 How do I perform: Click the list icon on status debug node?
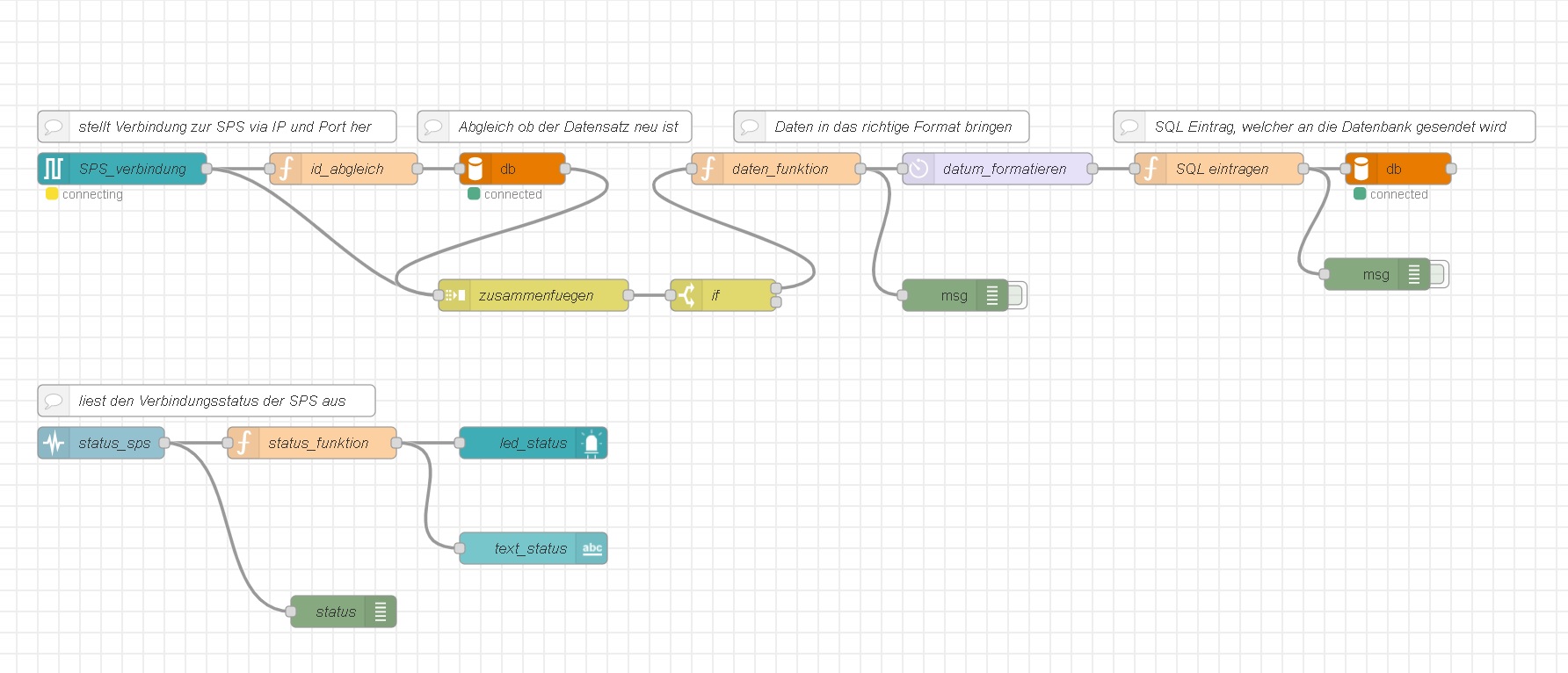381,611
